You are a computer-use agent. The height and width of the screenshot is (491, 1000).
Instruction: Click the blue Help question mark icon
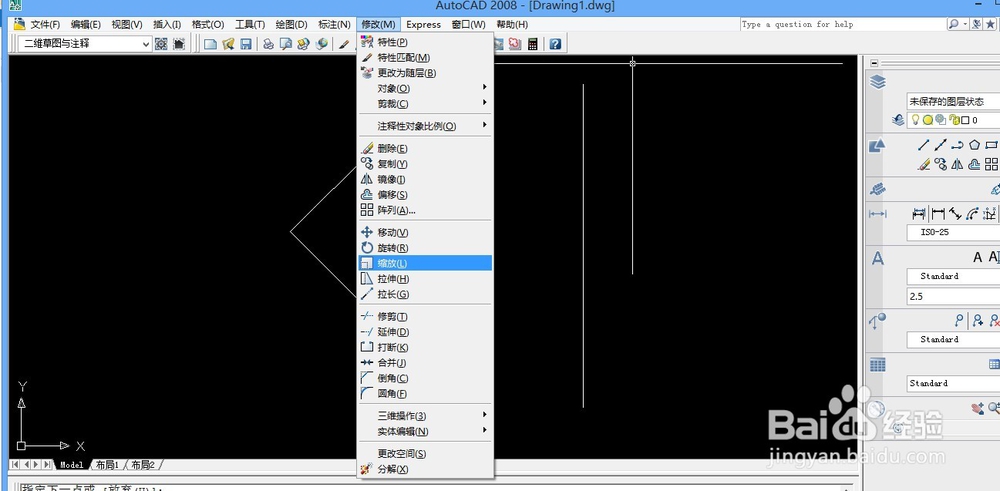pyautogui.click(x=555, y=44)
